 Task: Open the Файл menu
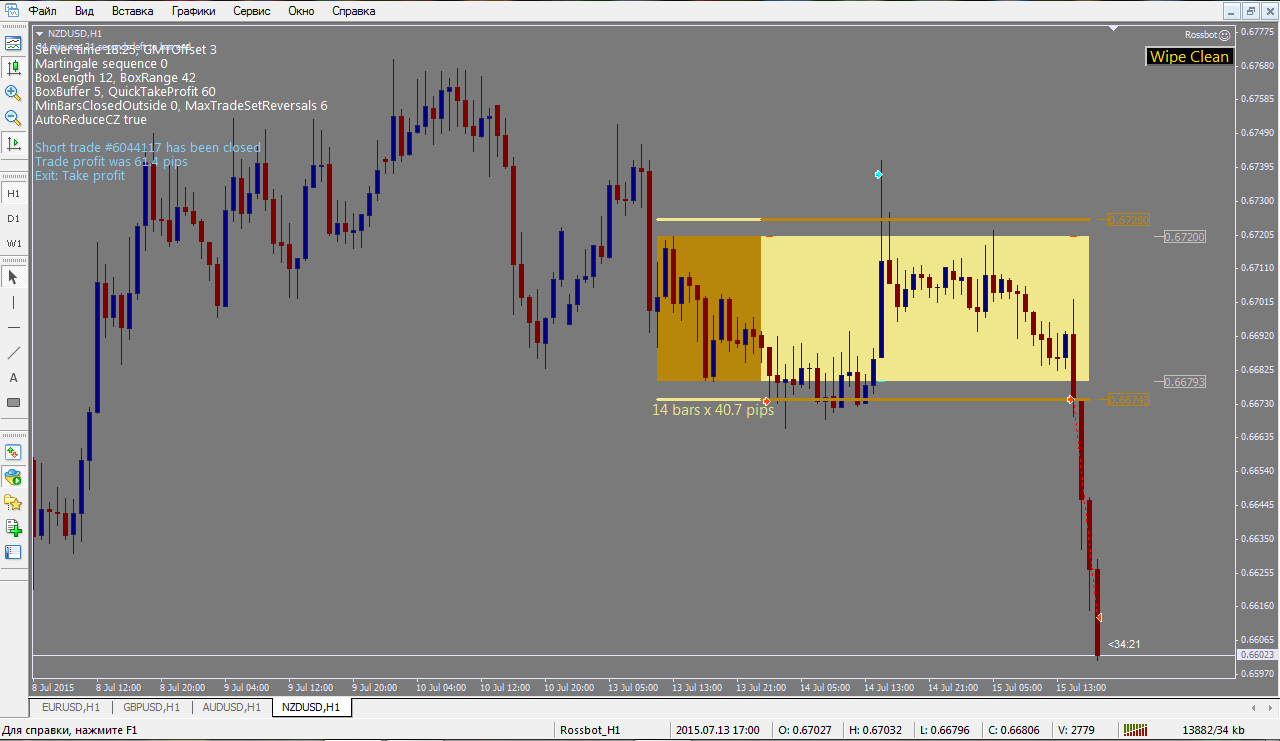[42, 11]
